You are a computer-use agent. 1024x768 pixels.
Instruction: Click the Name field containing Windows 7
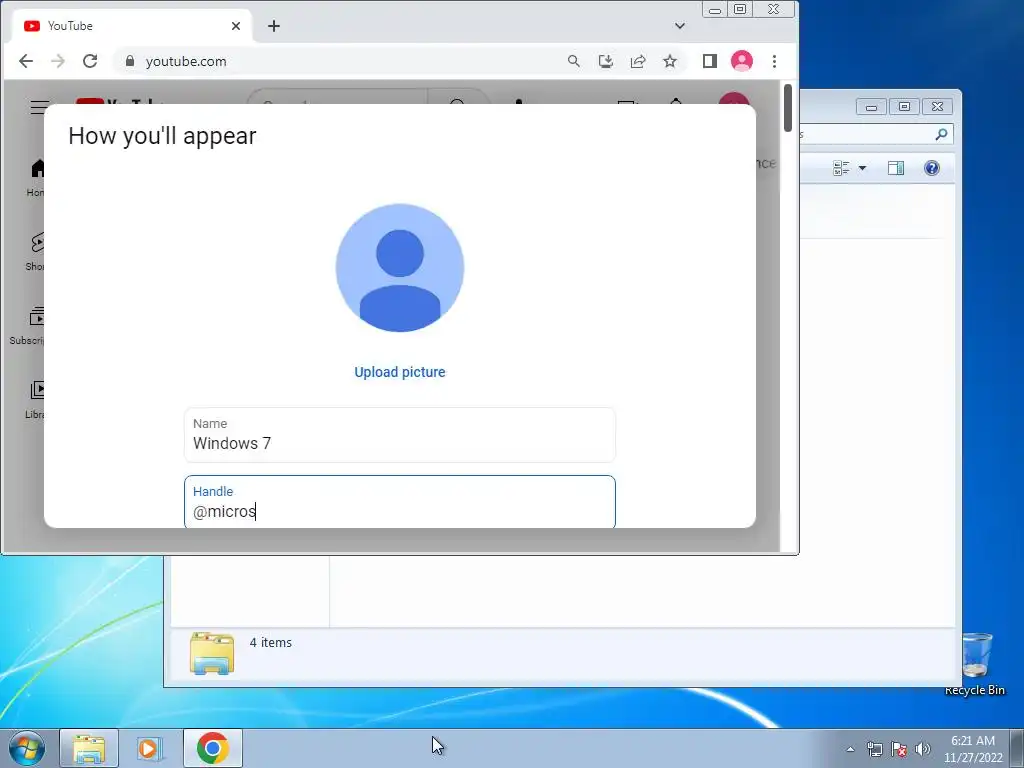400,435
